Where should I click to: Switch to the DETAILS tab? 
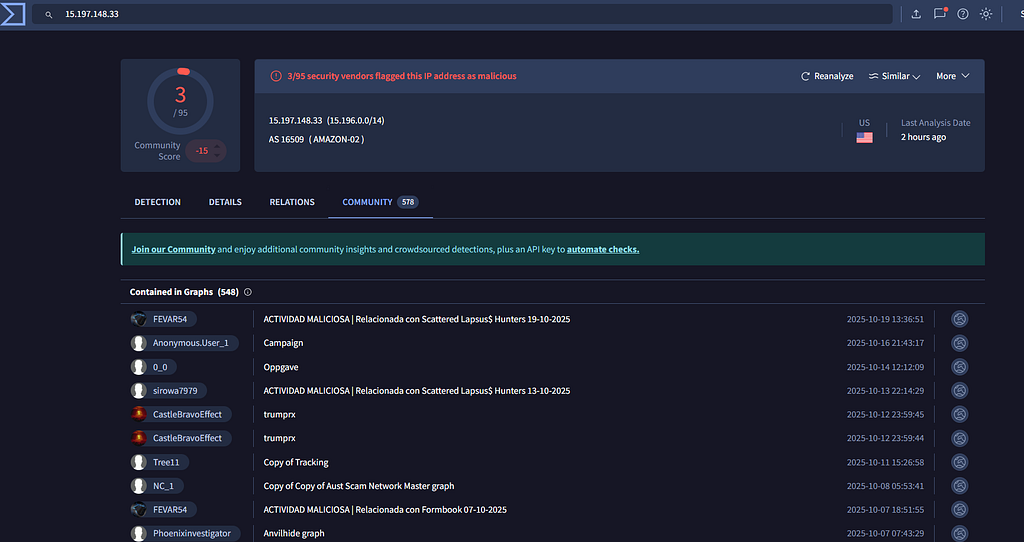(225, 202)
